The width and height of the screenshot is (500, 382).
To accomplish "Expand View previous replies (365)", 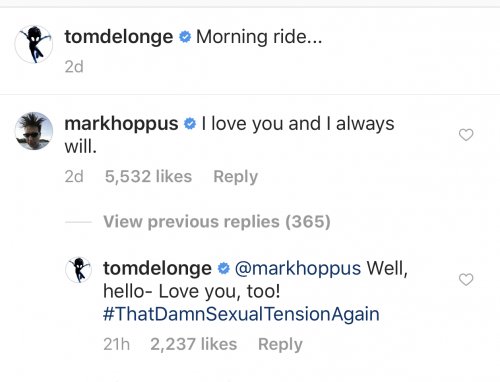I will (x=217, y=222).
